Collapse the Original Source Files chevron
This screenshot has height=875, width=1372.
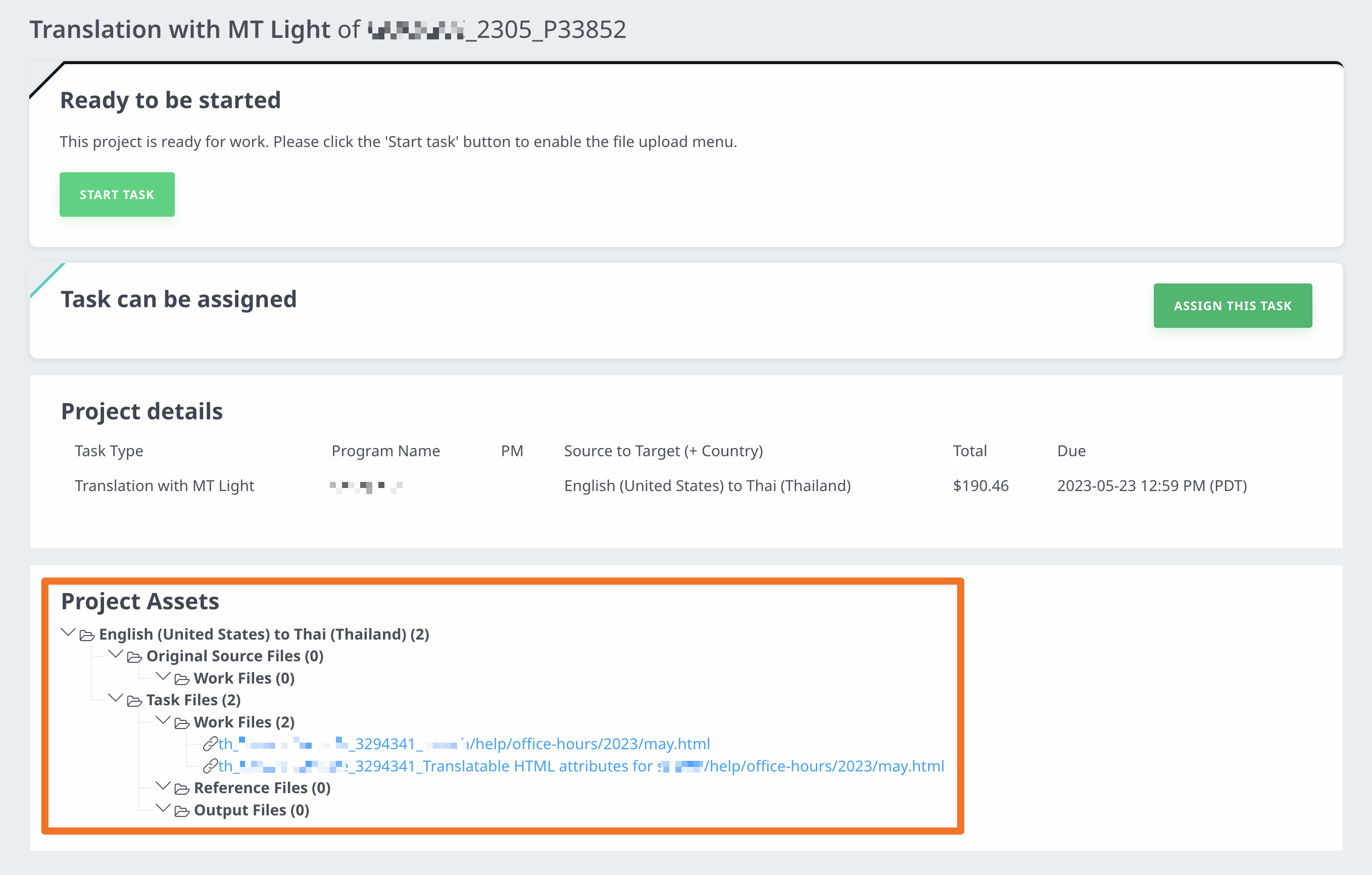(116, 654)
